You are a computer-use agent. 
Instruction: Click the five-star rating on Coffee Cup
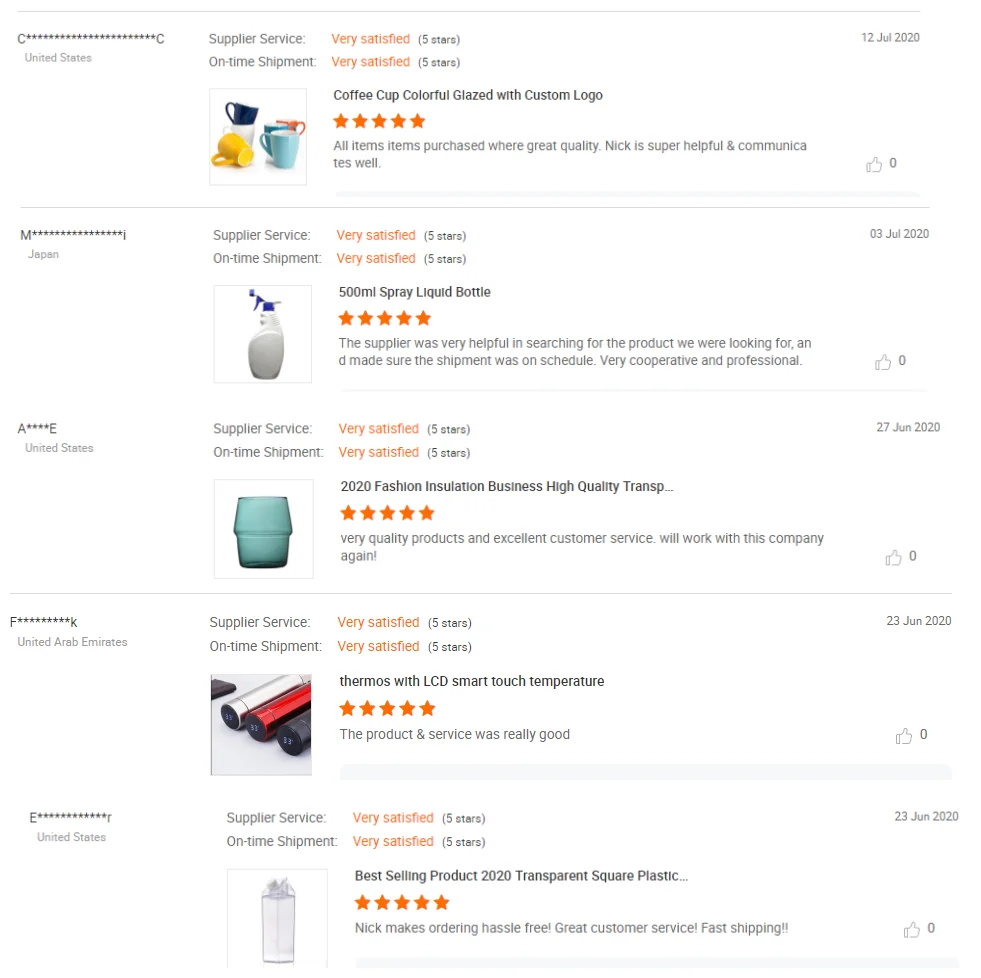point(379,121)
